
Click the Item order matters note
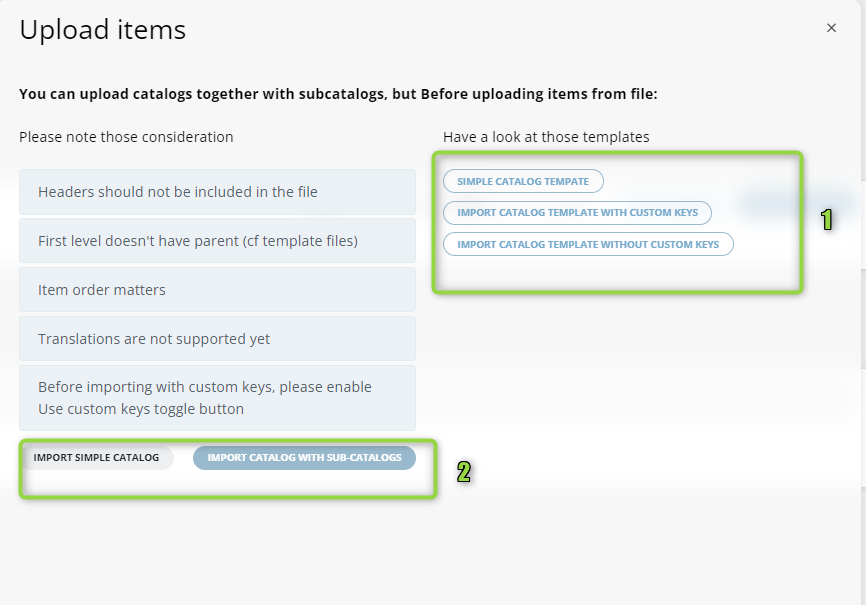(x=217, y=290)
